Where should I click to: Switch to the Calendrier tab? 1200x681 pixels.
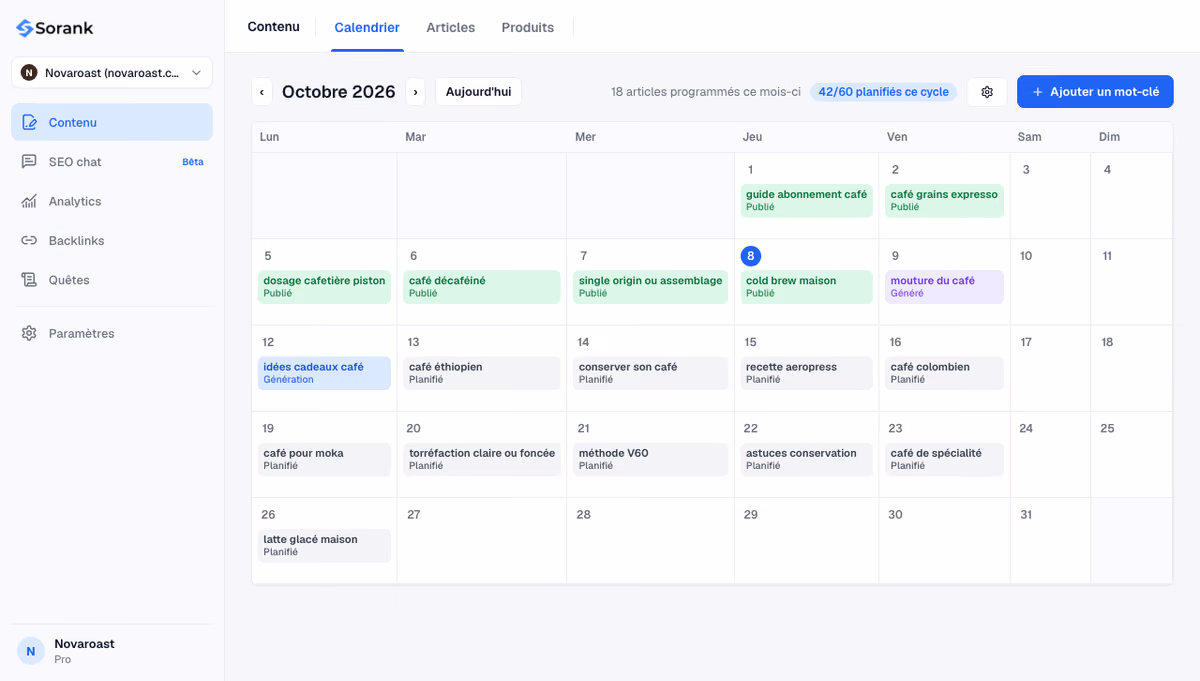pos(367,27)
